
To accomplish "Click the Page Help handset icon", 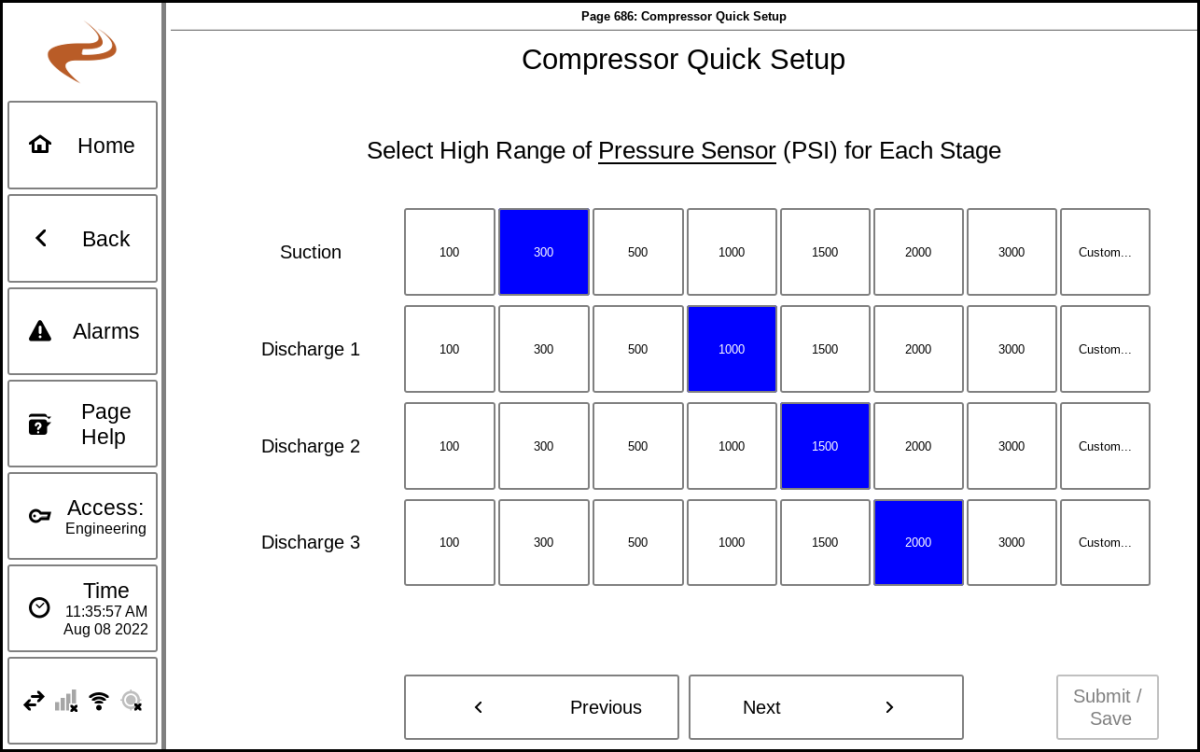I will 40,422.
